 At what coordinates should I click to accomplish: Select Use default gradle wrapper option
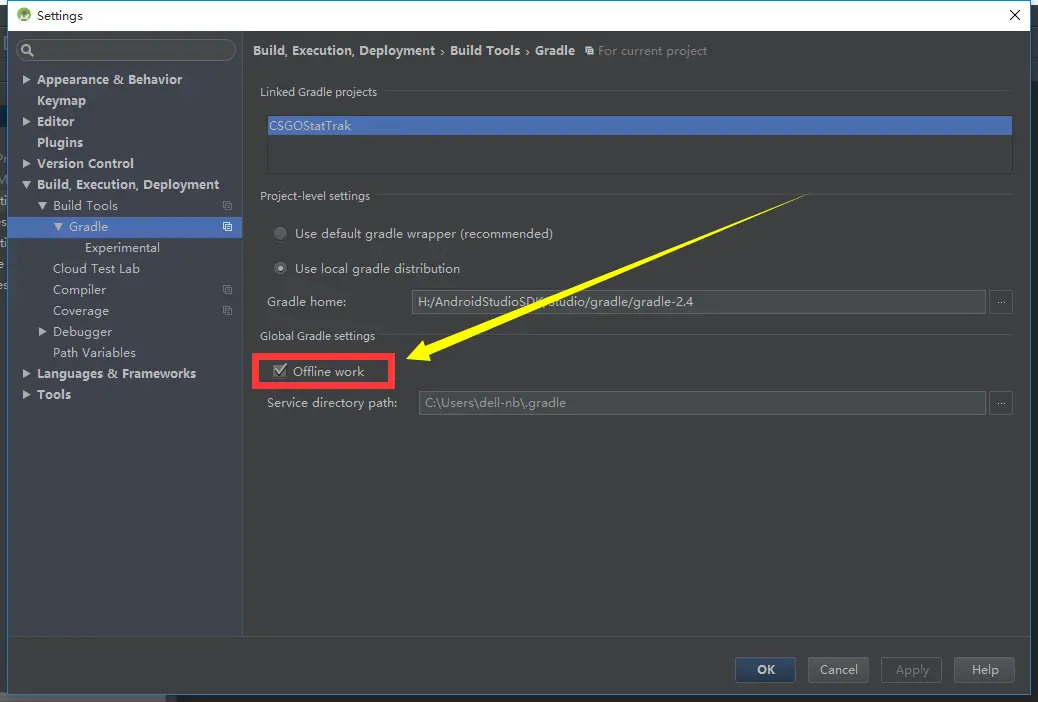click(x=281, y=234)
